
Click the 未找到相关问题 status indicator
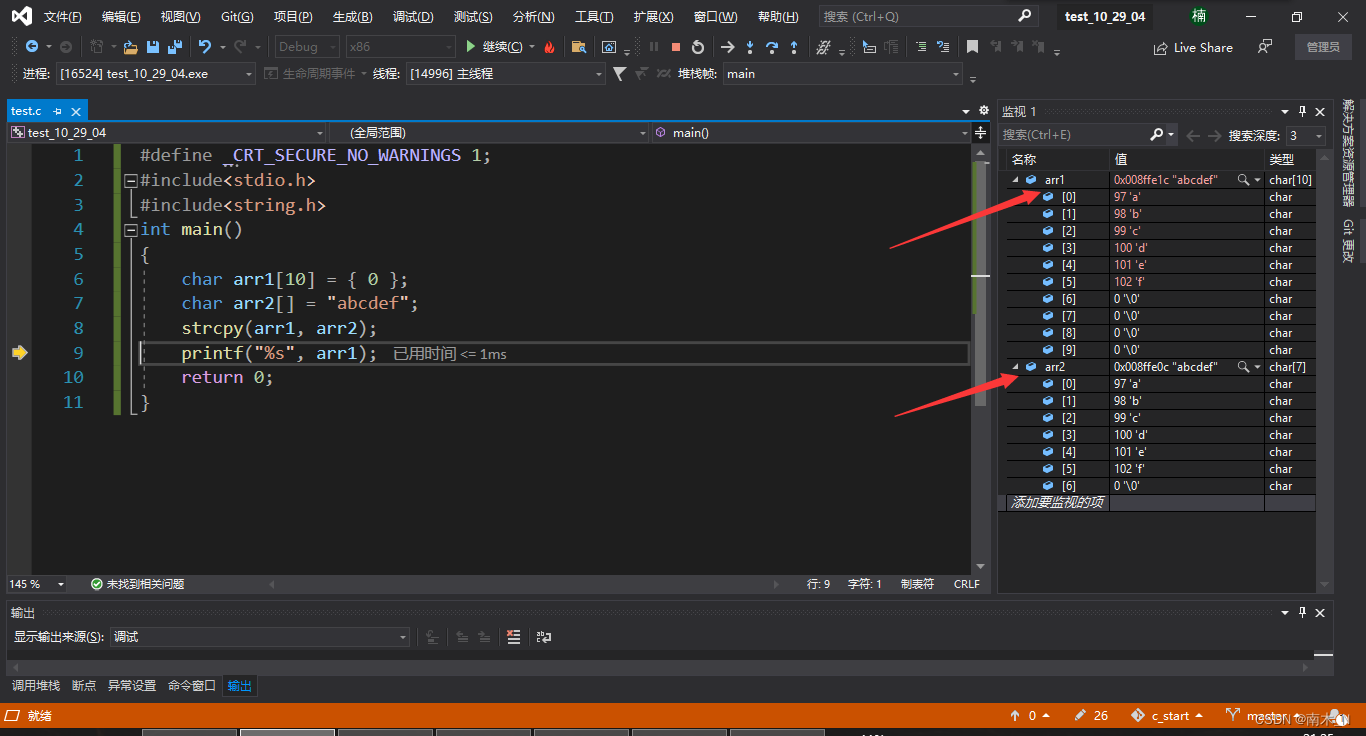[137, 584]
